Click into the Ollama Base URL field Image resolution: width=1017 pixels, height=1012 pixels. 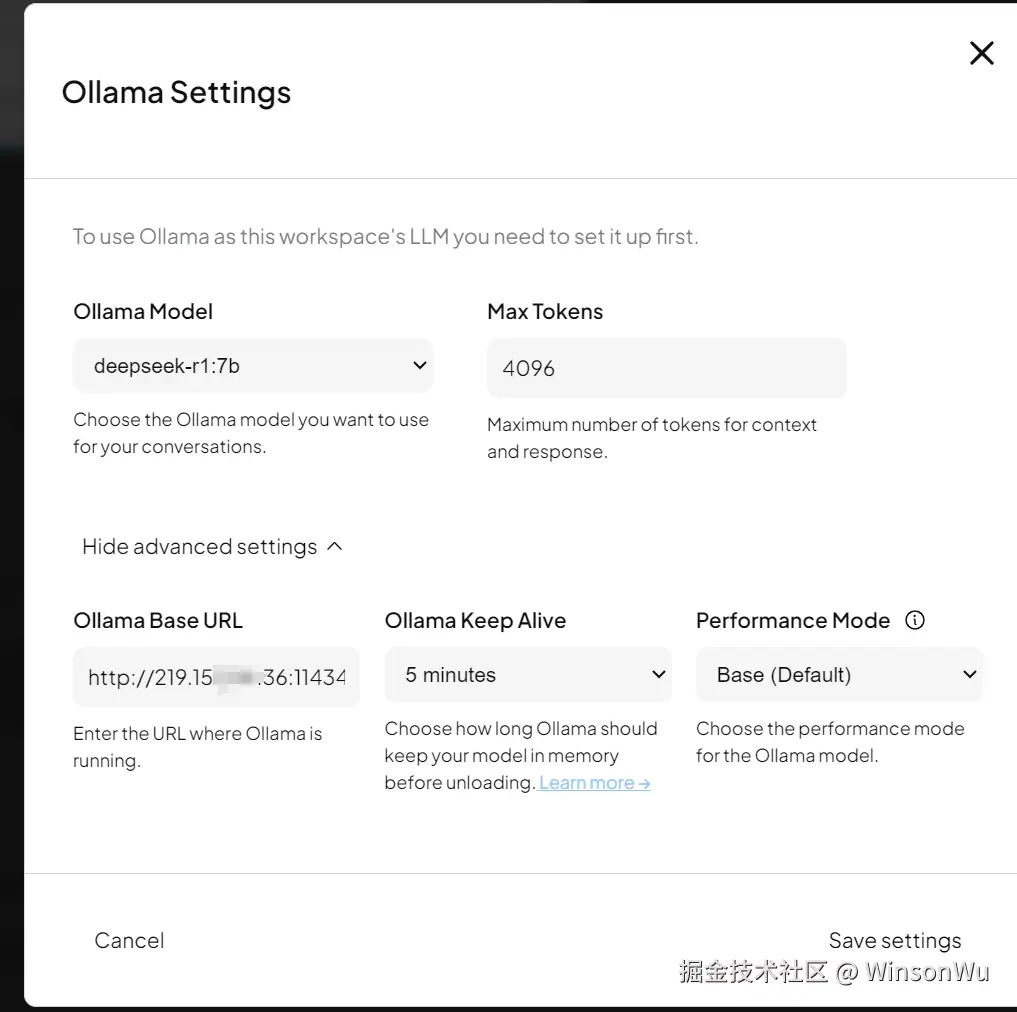click(216, 677)
